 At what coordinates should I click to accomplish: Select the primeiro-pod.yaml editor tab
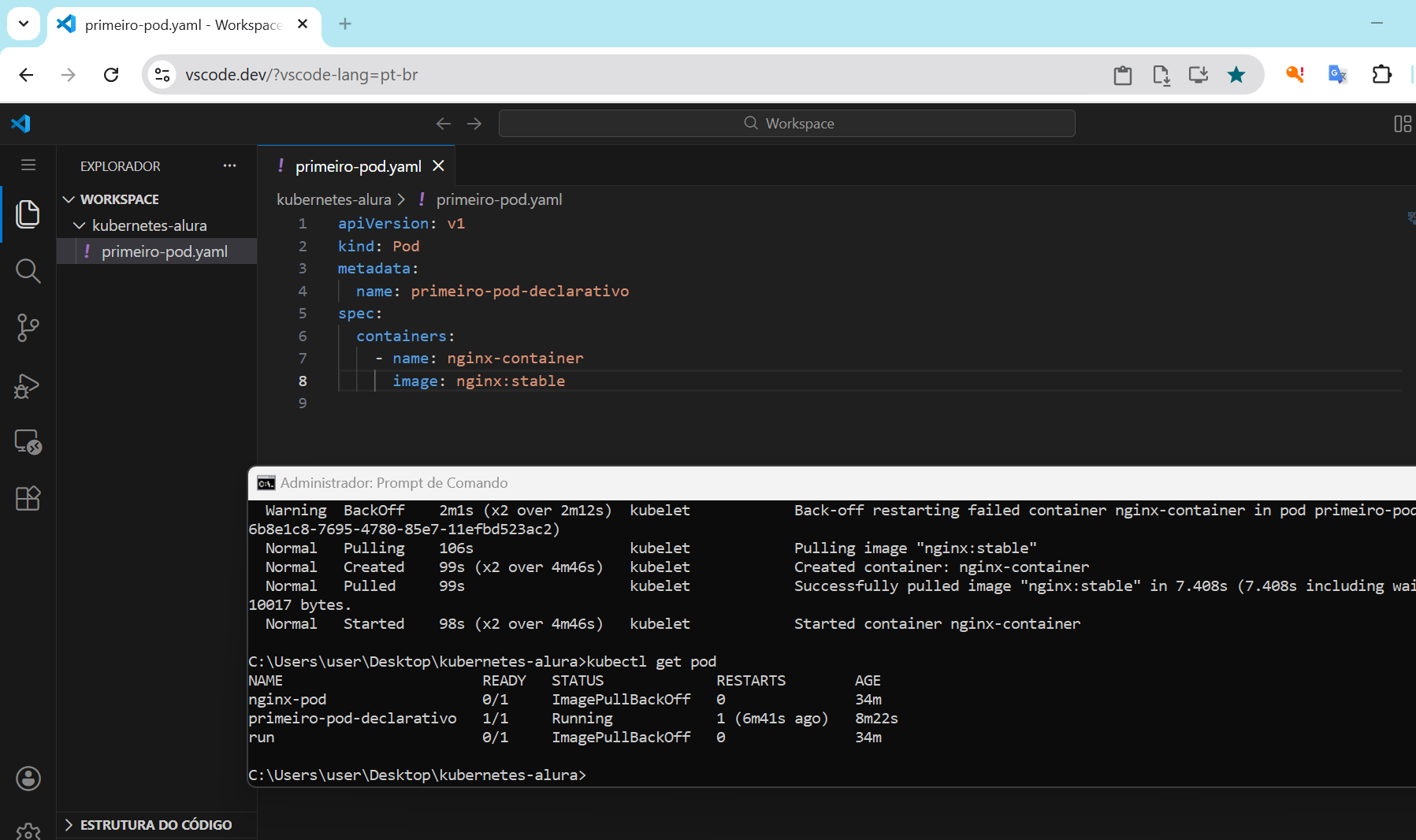pos(358,166)
